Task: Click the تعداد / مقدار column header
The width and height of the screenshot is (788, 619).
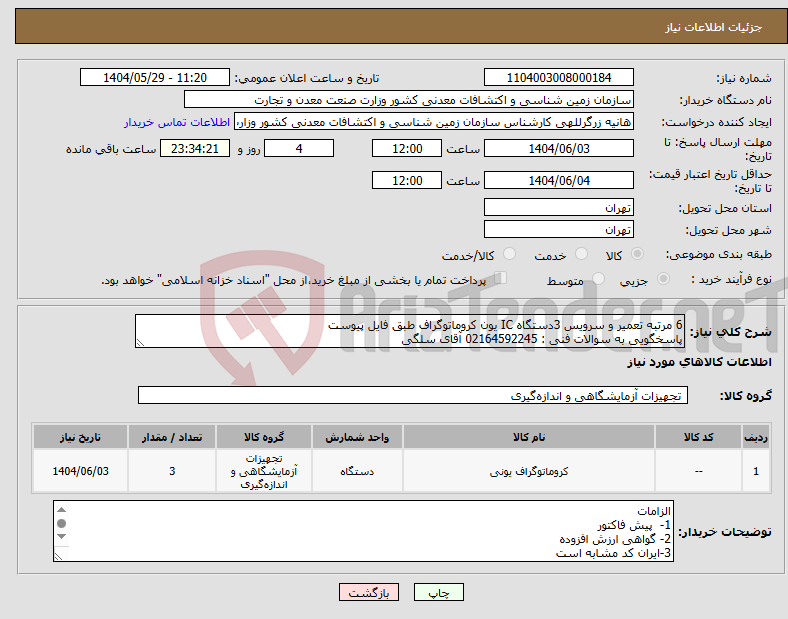Action: point(172,437)
